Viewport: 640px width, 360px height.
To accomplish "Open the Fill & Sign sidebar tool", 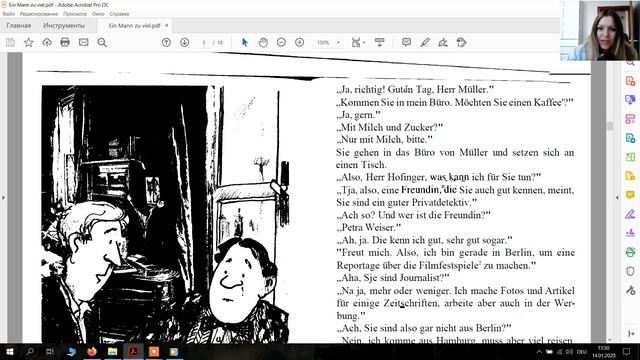I will tap(630, 214).
